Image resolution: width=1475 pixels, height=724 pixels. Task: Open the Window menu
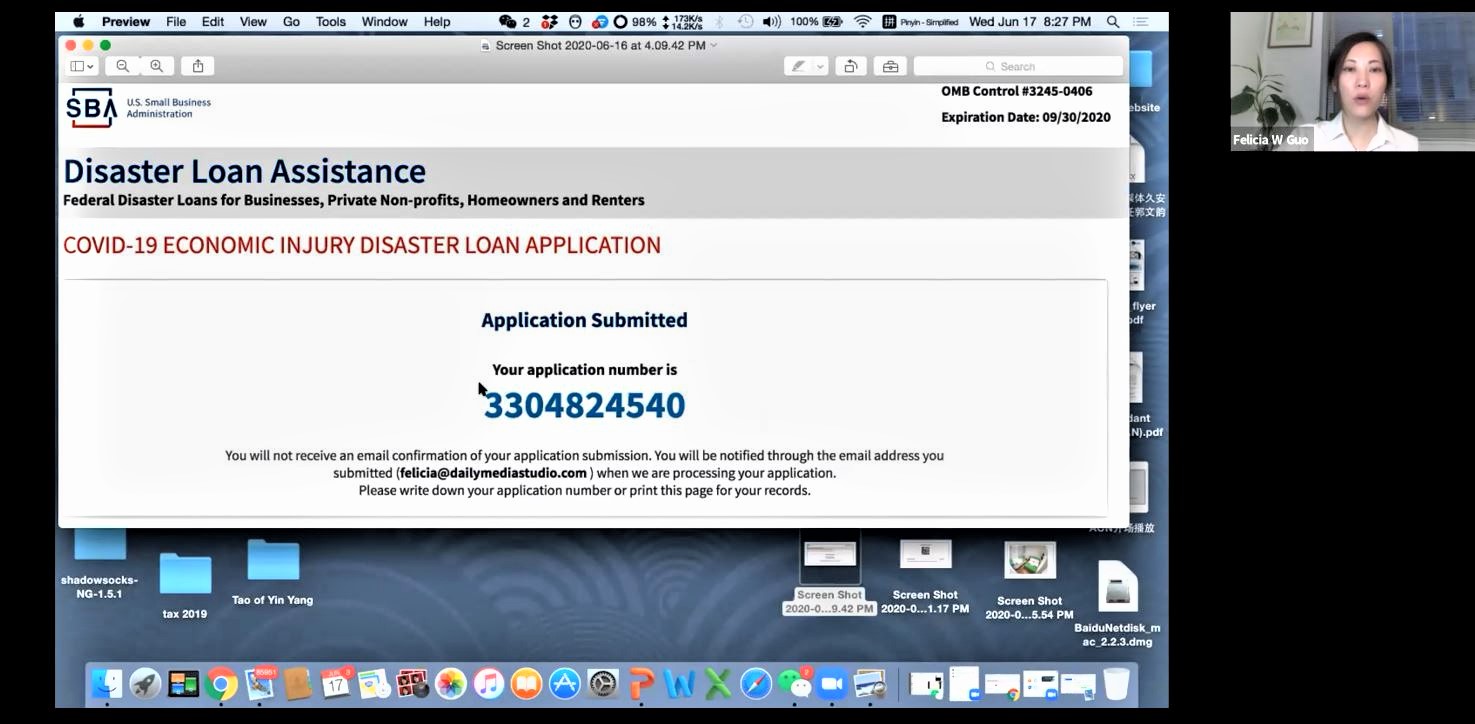coord(385,21)
